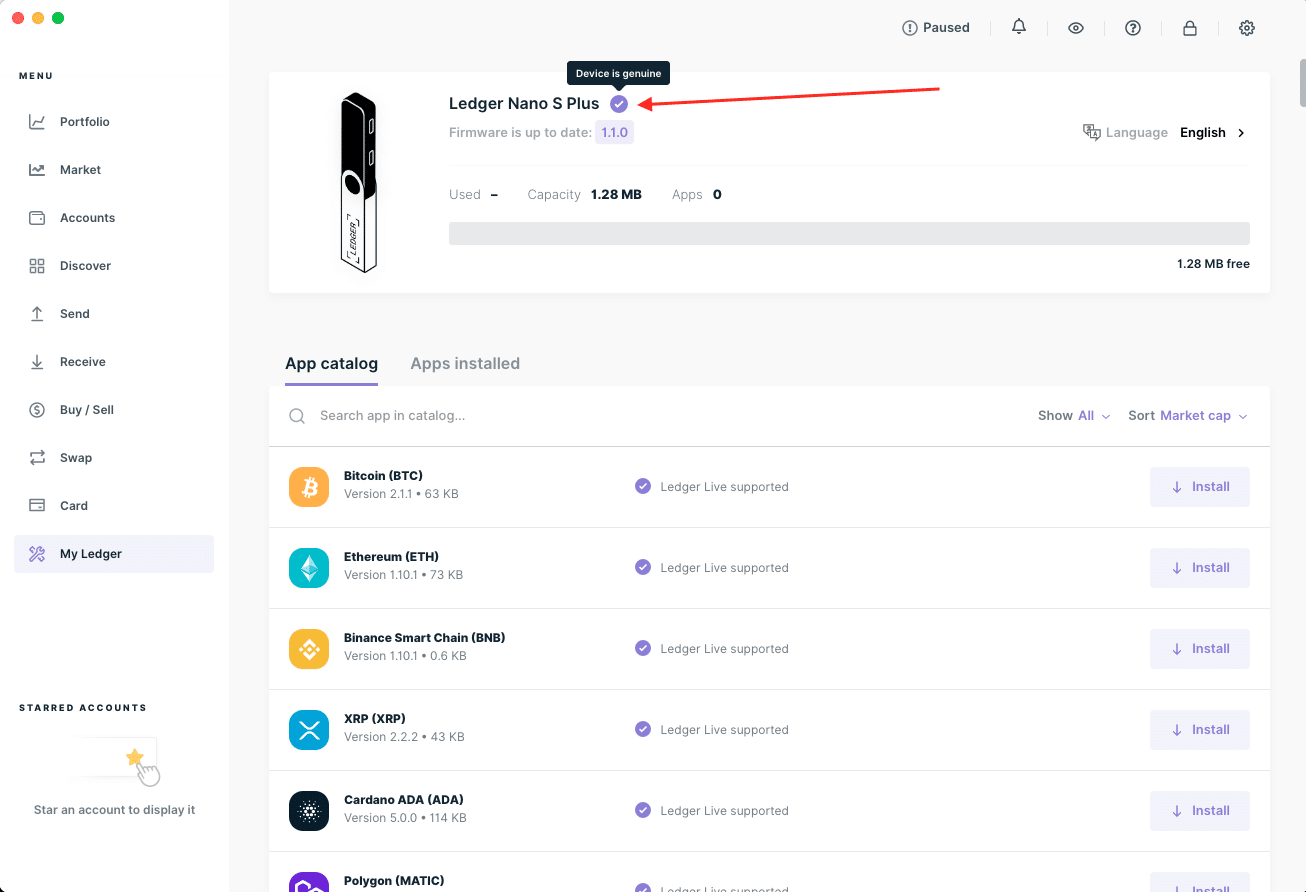
Task: Toggle discreet mode eye icon
Action: point(1076,28)
